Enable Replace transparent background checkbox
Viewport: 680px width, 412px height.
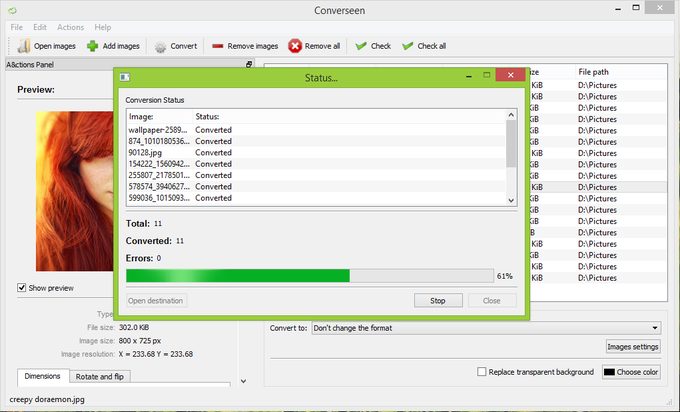pyautogui.click(x=481, y=372)
